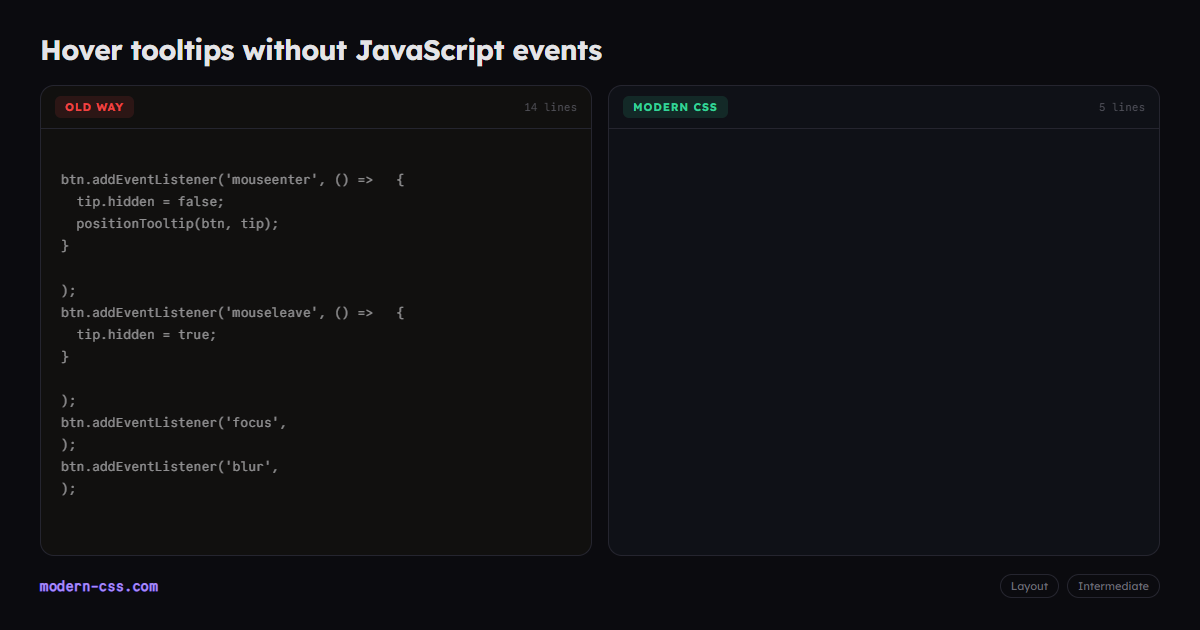Viewport: 1200px width, 630px height.
Task: Click the opening brace after mouseleave arrow
Action: pos(400,312)
